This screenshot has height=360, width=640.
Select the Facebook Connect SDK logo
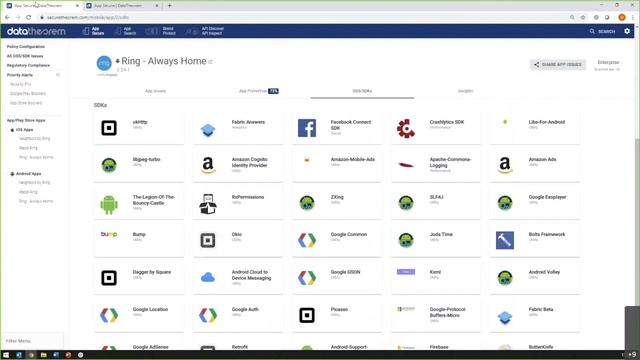pyautogui.click(x=307, y=128)
